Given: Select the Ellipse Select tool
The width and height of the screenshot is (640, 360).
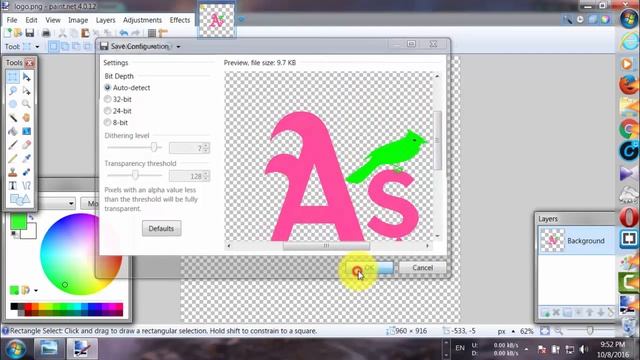Looking at the screenshot, I should coord(13,104).
